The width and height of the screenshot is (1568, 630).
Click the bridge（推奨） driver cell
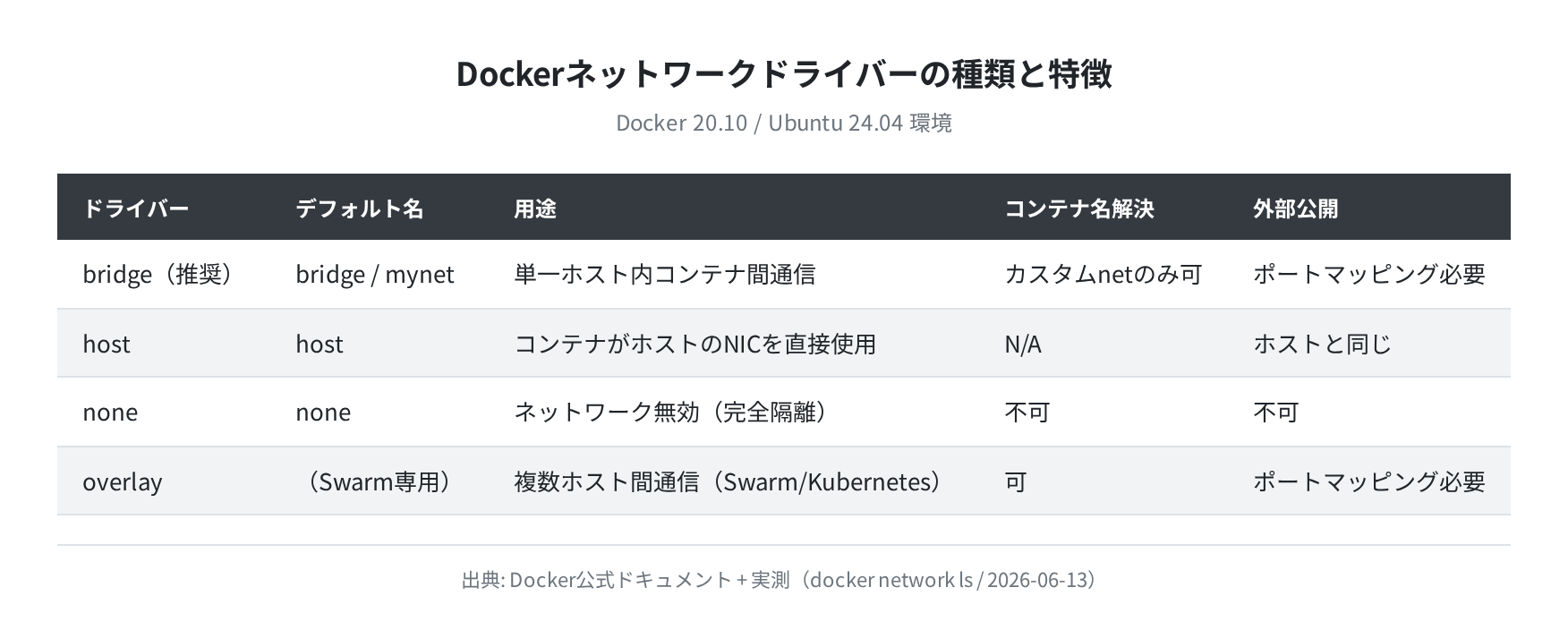(x=159, y=274)
